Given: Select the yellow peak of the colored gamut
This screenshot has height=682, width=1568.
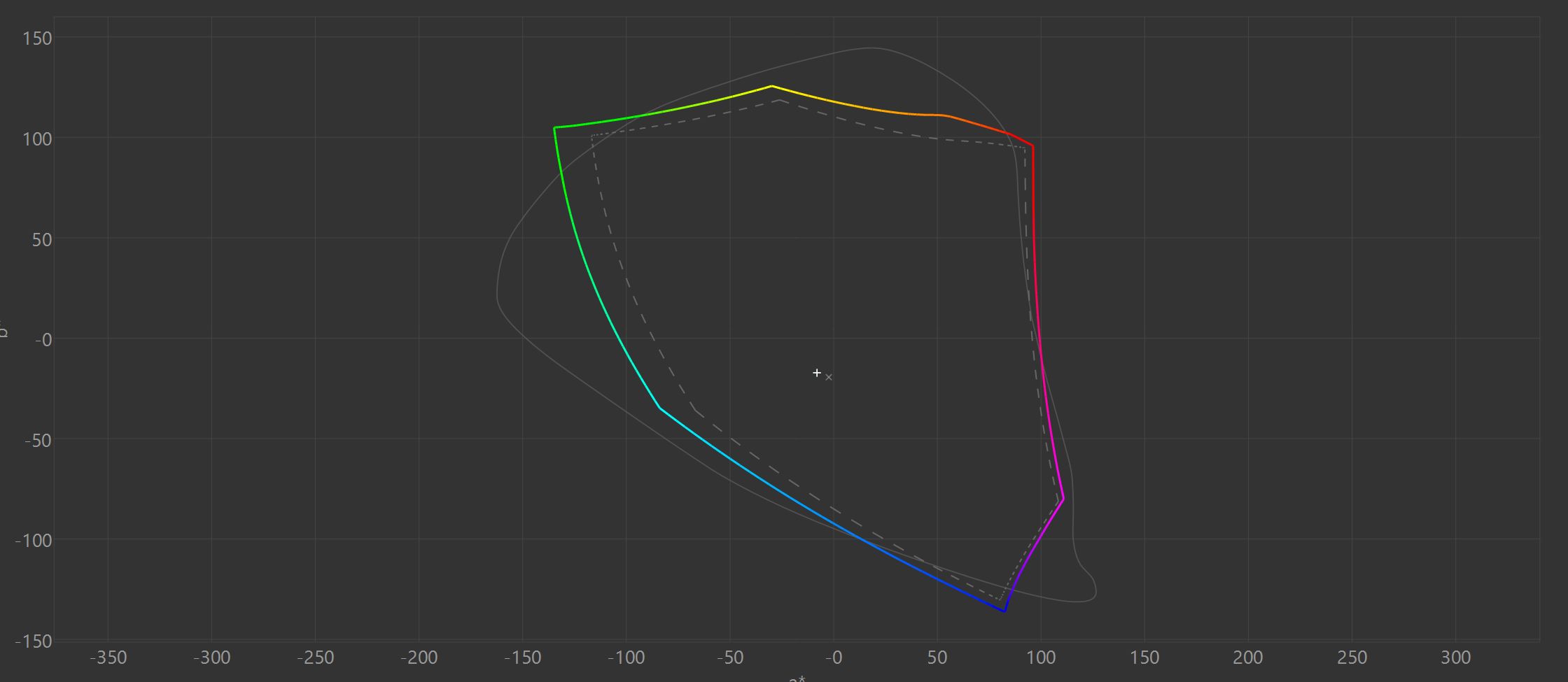Looking at the screenshot, I should (771, 86).
